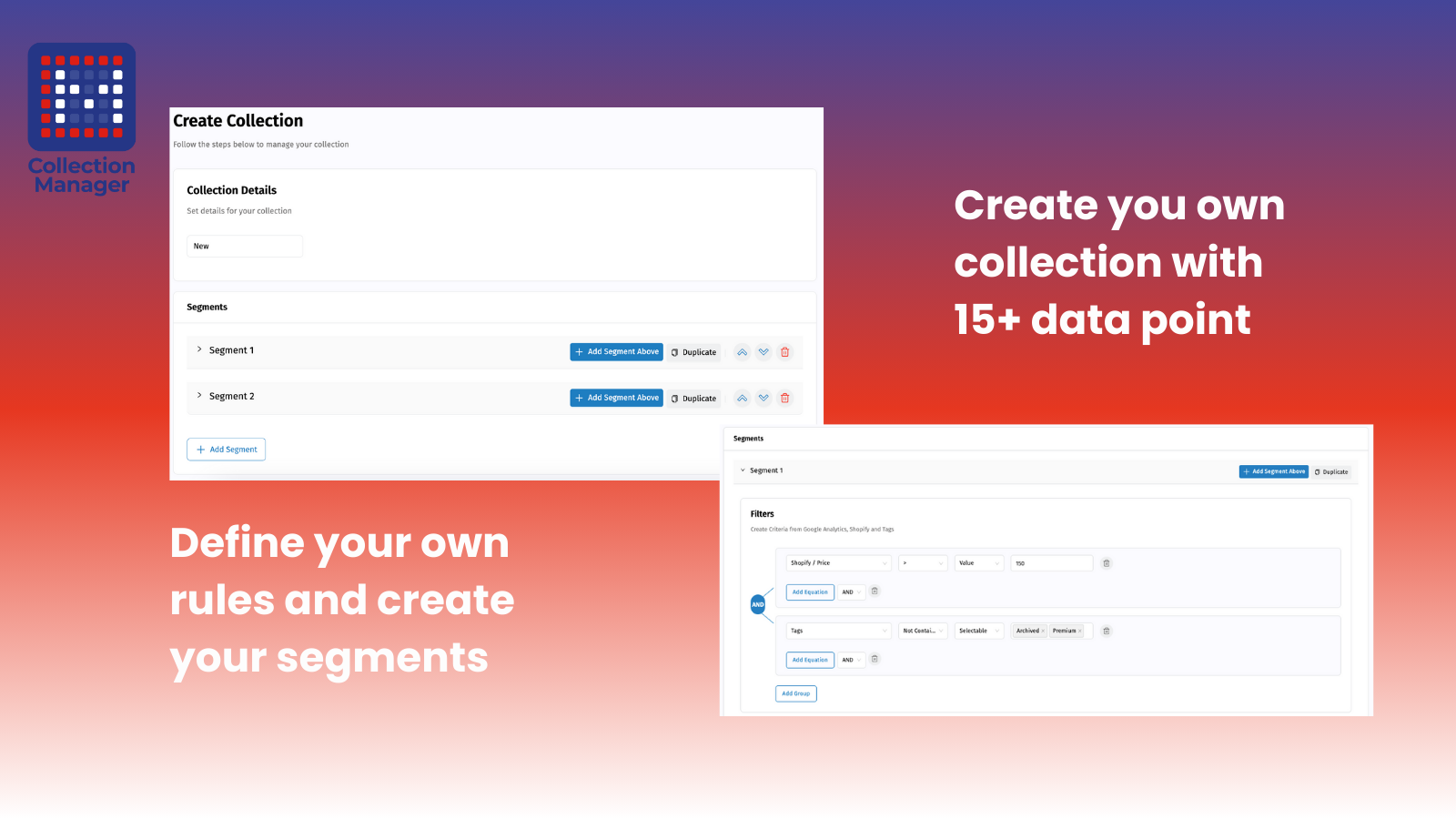Click the copy icon on Segment 1's Duplicate button
Screen dimensions: 1456x819
pos(674,352)
